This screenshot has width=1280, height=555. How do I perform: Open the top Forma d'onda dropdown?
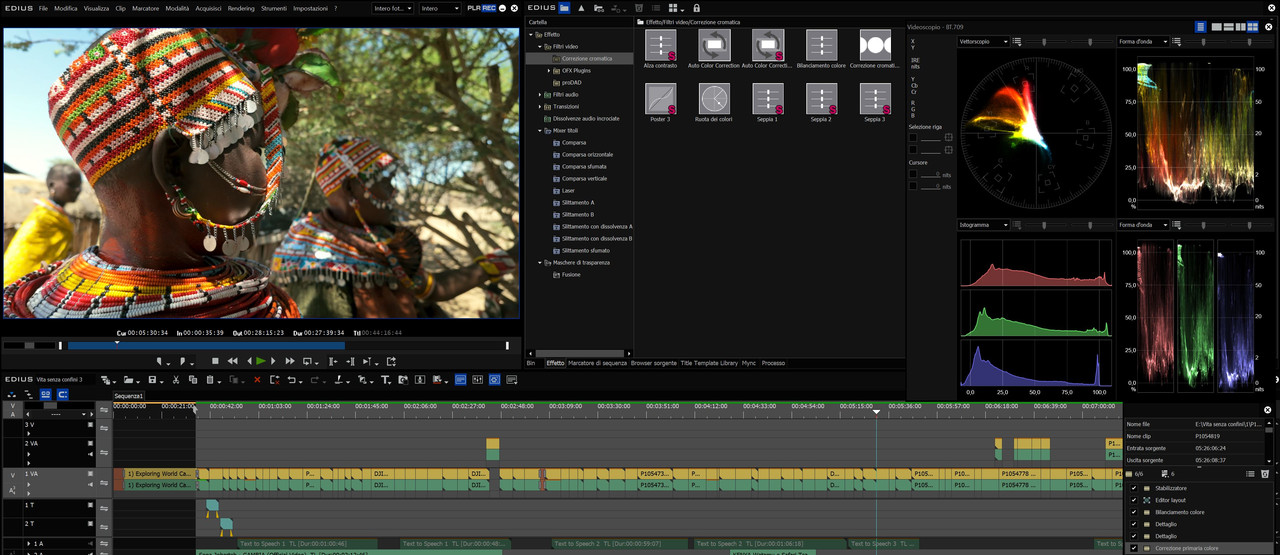1144,42
